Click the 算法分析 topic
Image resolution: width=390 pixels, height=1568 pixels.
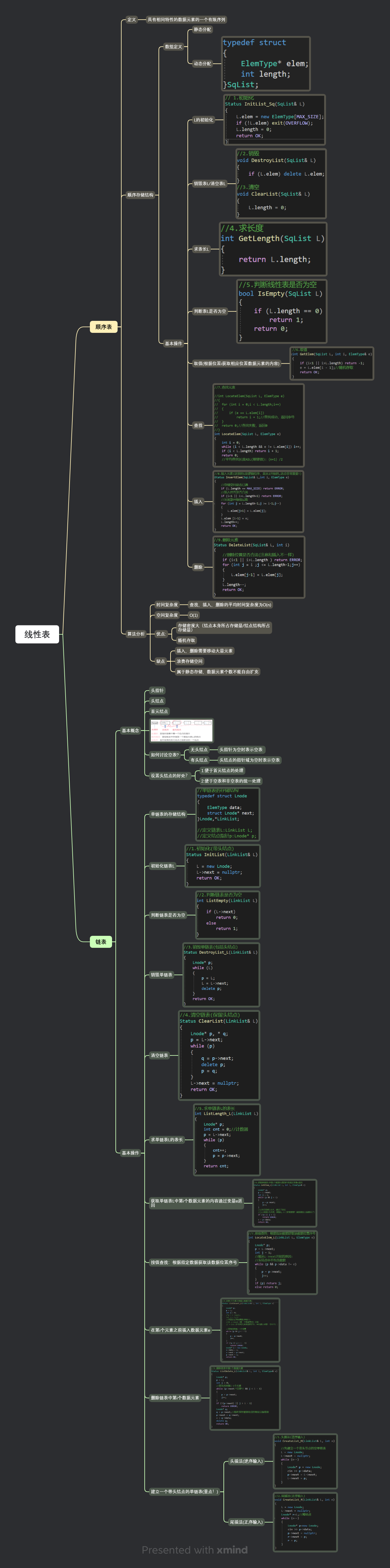136,634
